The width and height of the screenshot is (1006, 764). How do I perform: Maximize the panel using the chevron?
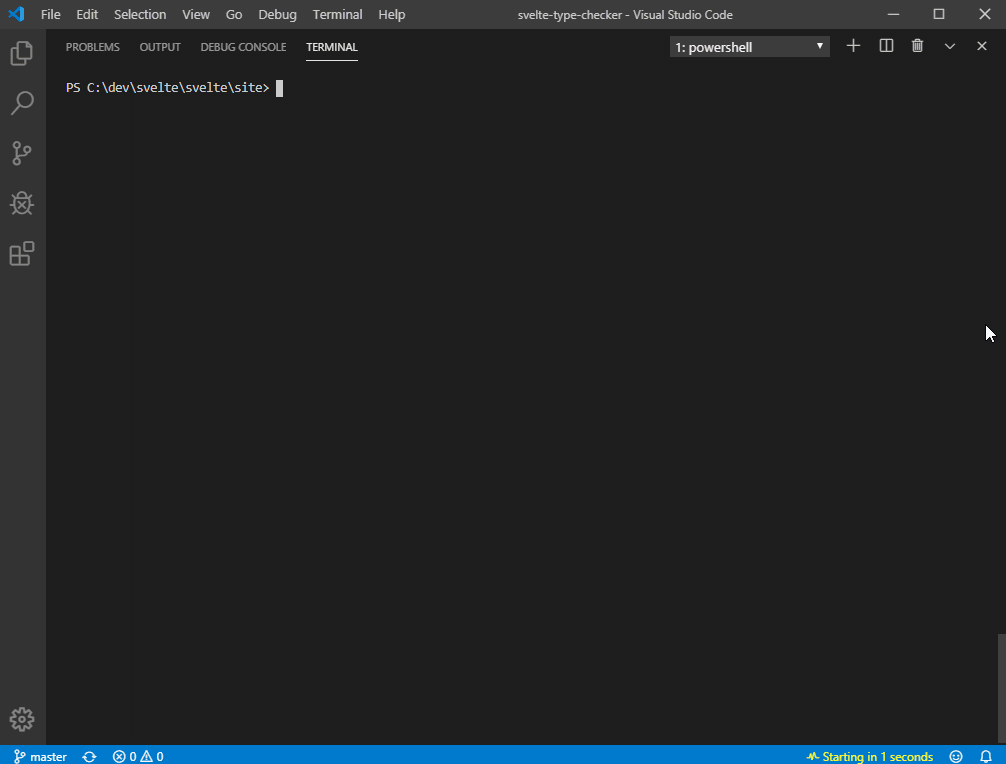(949, 45)
